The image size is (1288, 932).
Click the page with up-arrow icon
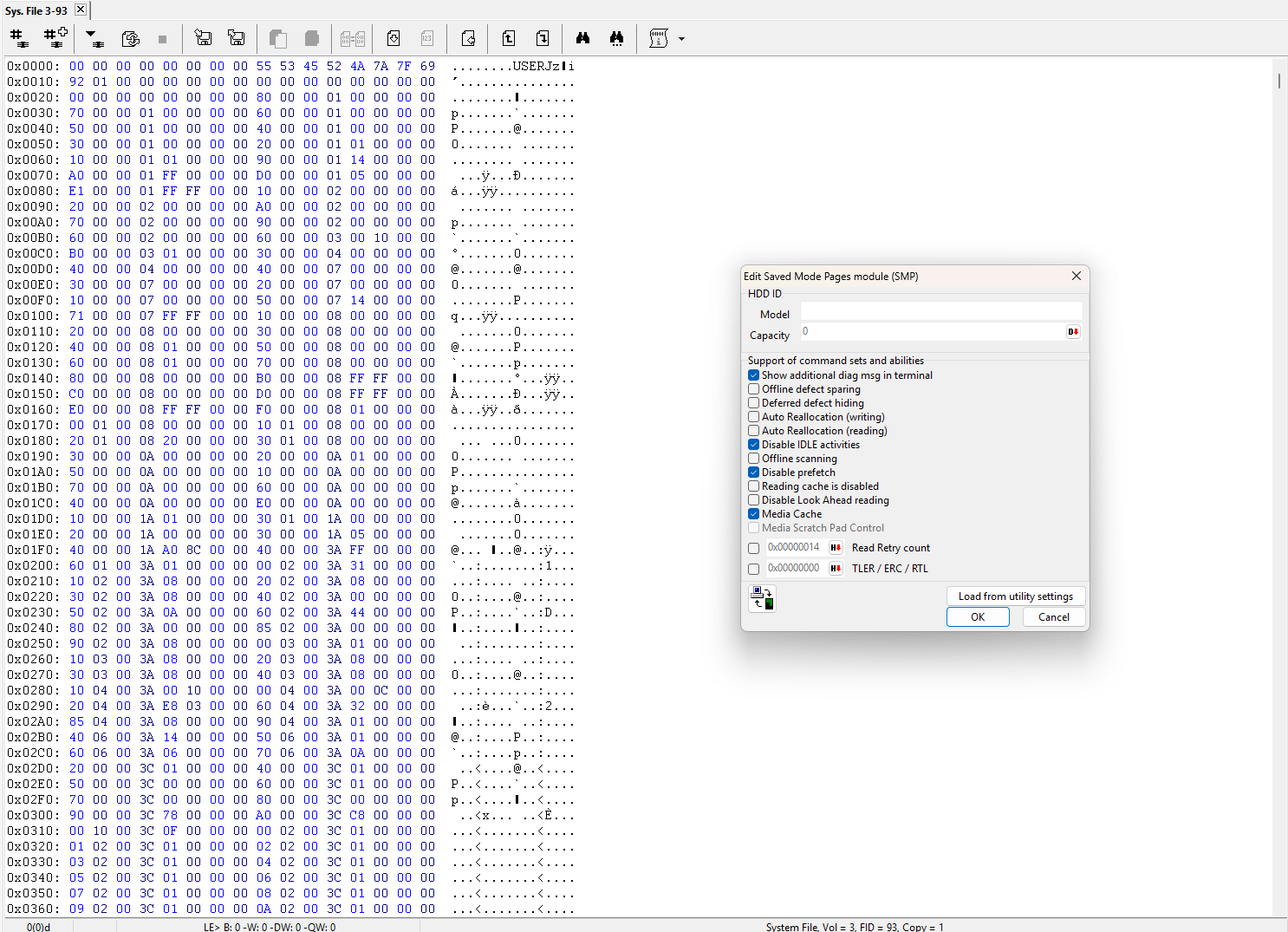pyautogui.click(x=509, y=38)
